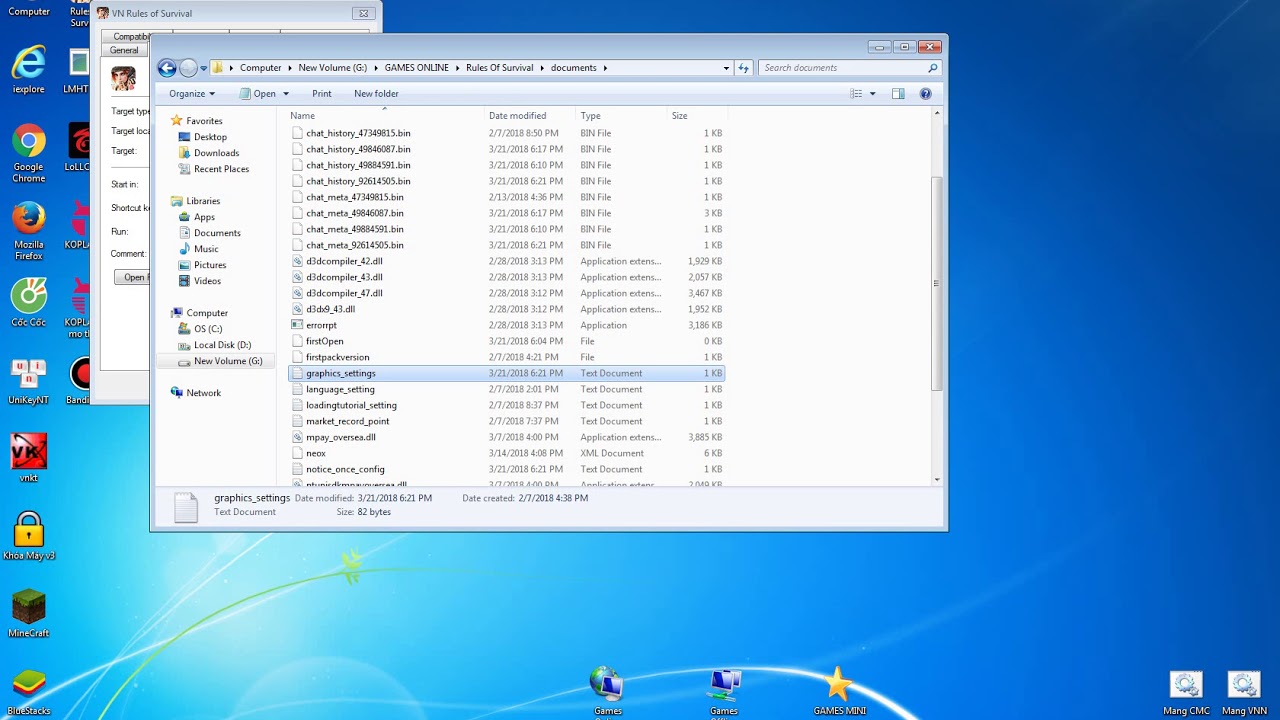Launch the iexplore desktop shortcut
This screenshot has width=1280, height=720.
point(28,69)
